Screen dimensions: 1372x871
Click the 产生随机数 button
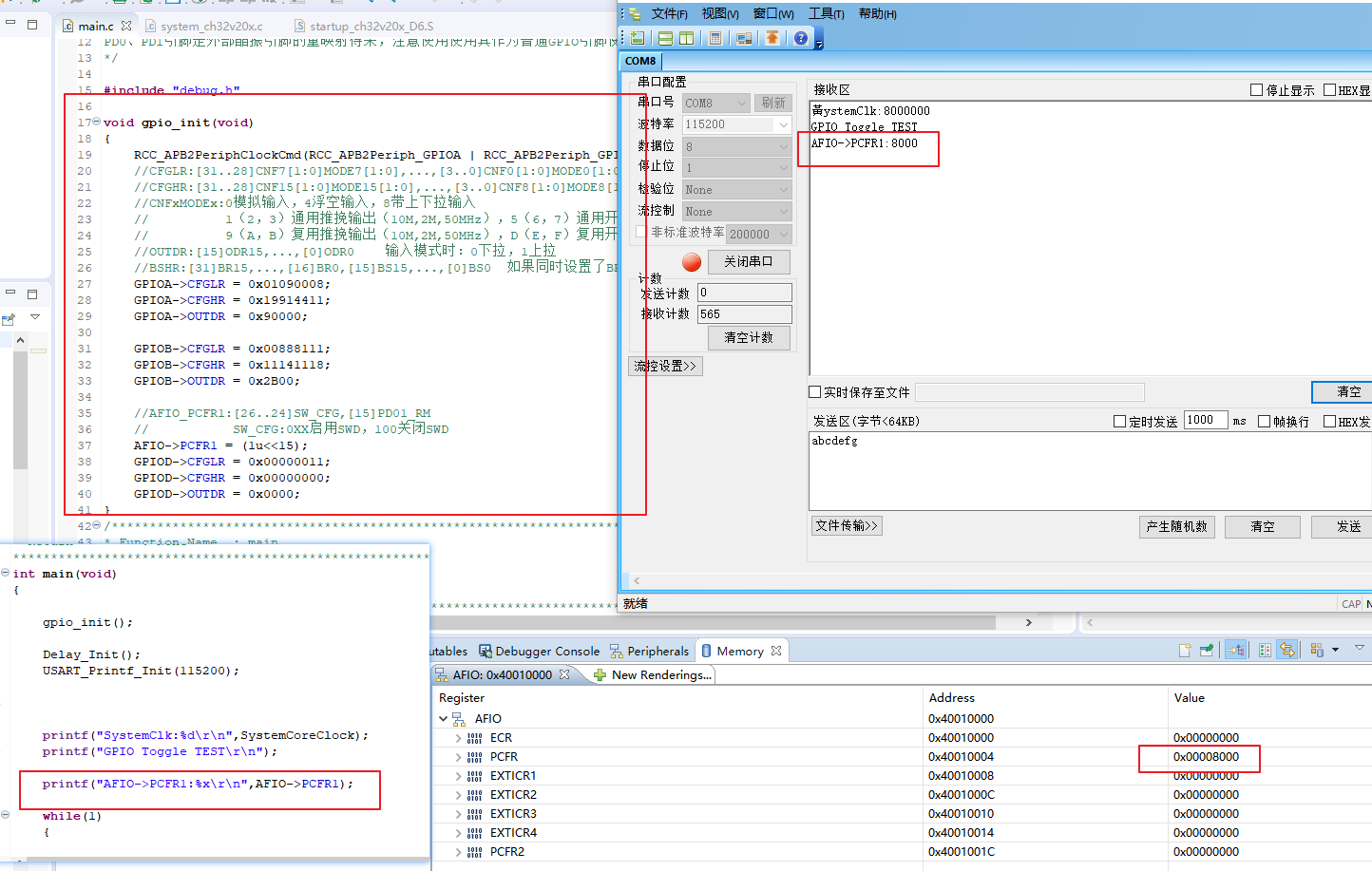pyautogui.click(x=1176, y=526)
